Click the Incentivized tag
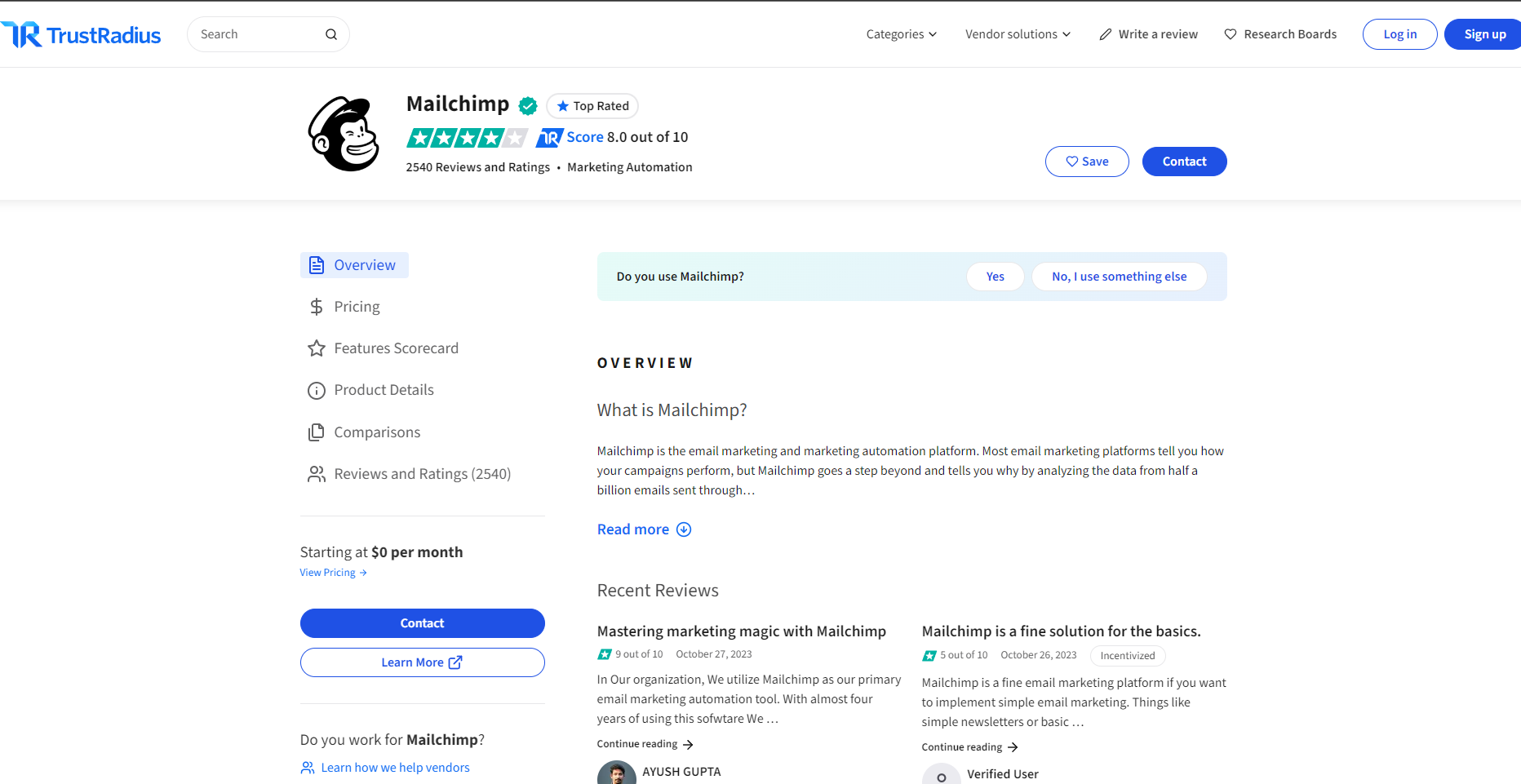This screenshot has width=1521, height=784. (x=1128, y=656)
